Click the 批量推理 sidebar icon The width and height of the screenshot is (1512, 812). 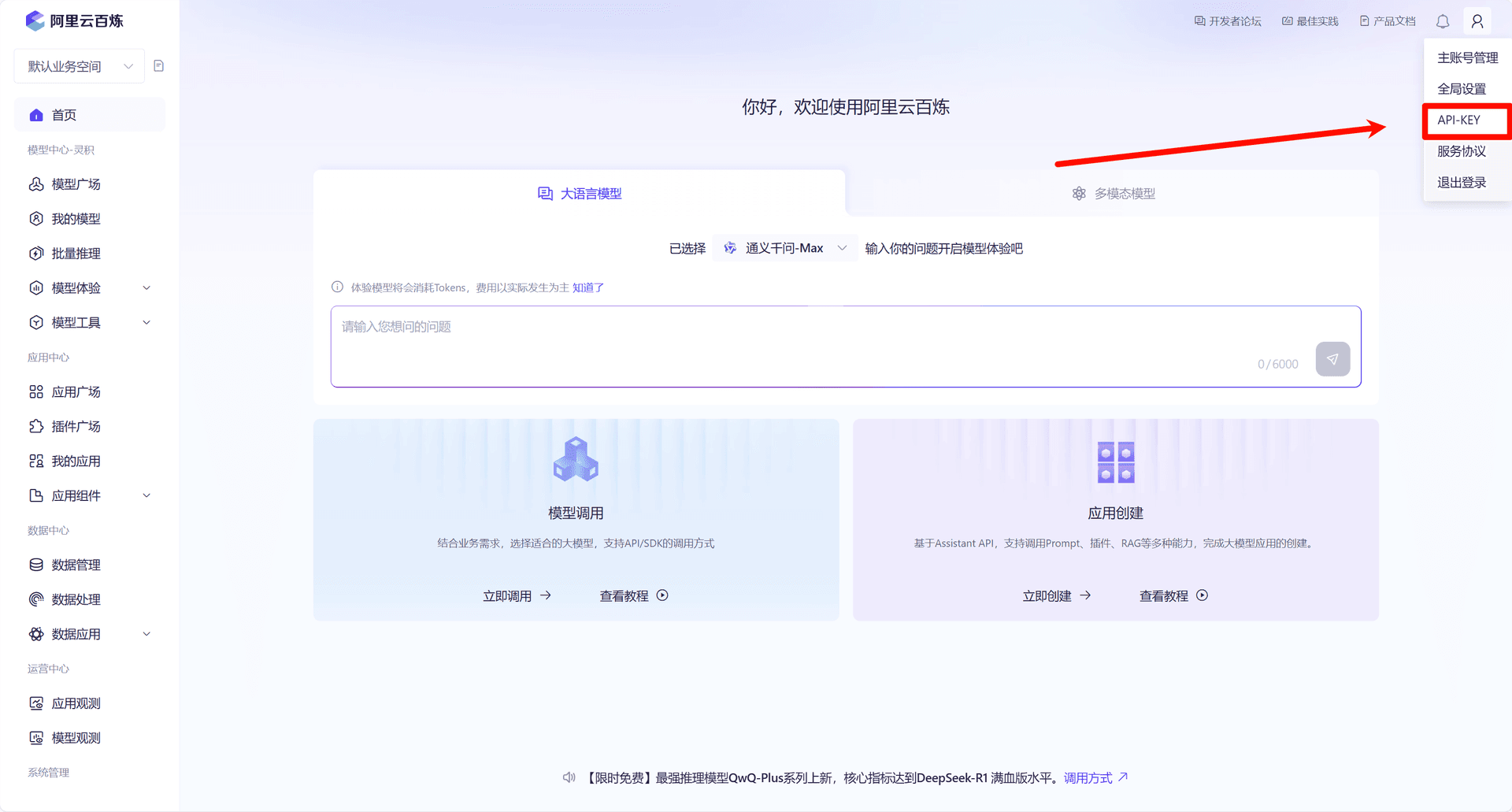tap(36, 254)
